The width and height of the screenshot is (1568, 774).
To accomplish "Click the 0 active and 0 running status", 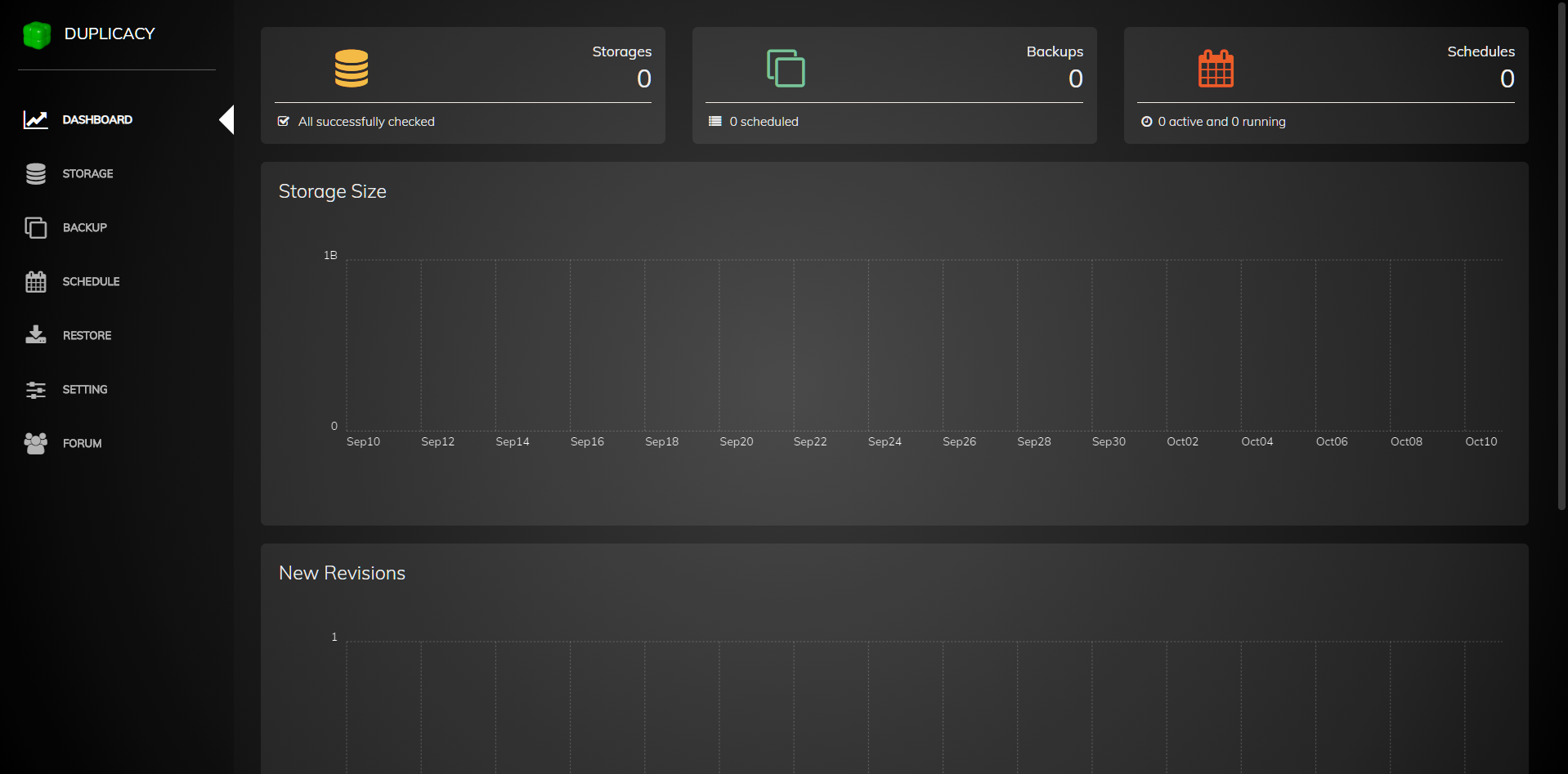I will 1221,122.
